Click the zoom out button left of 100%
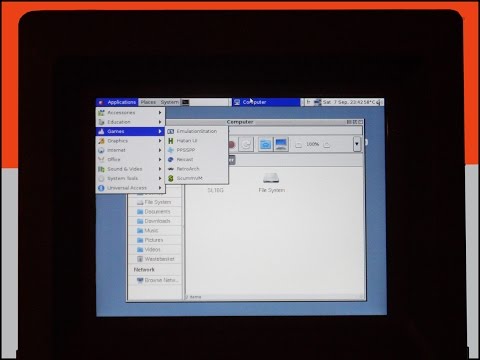The image size is (480, 360). pos(298,145)
